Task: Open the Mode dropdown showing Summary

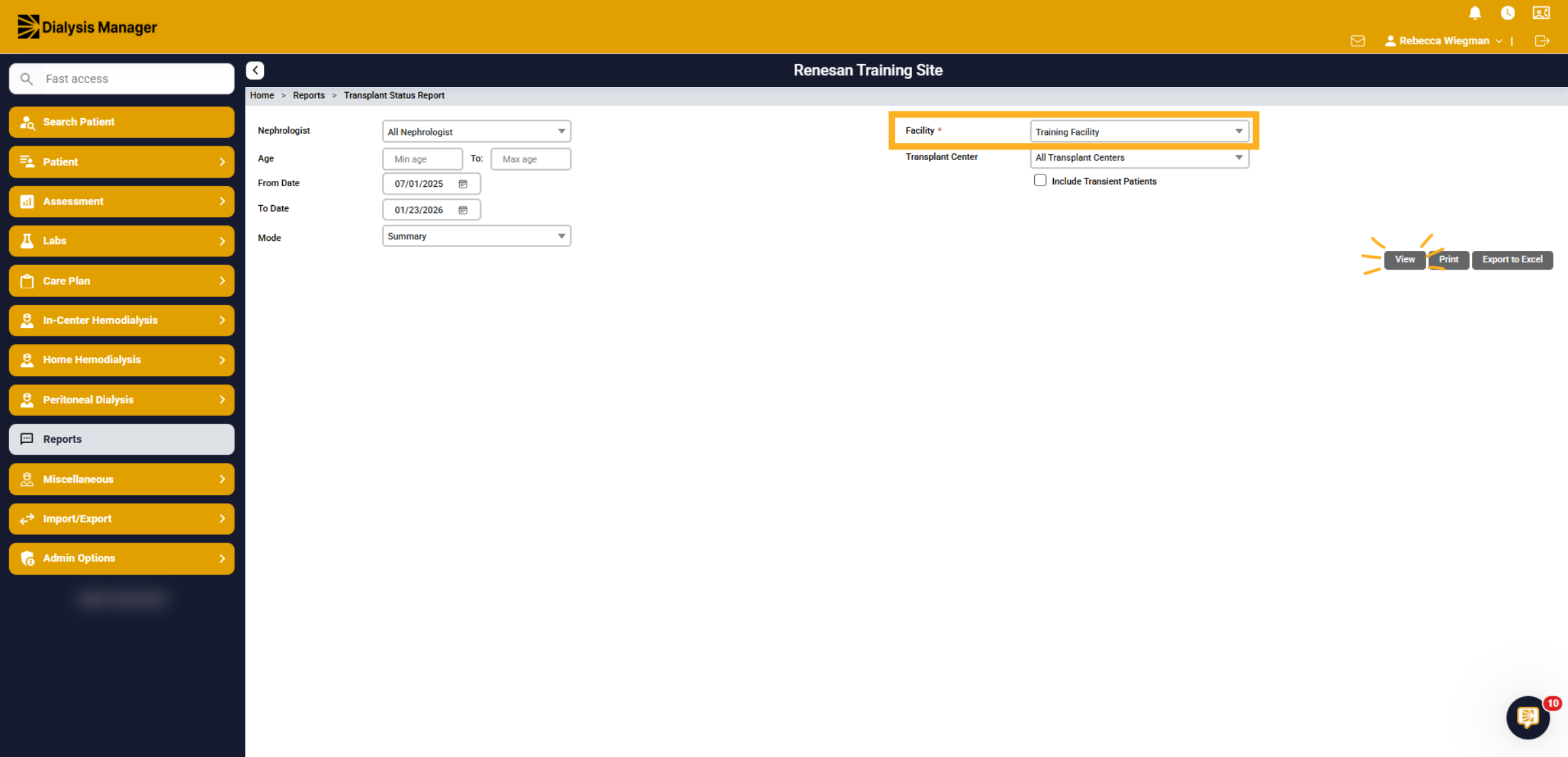Action: tap(476, 236)
